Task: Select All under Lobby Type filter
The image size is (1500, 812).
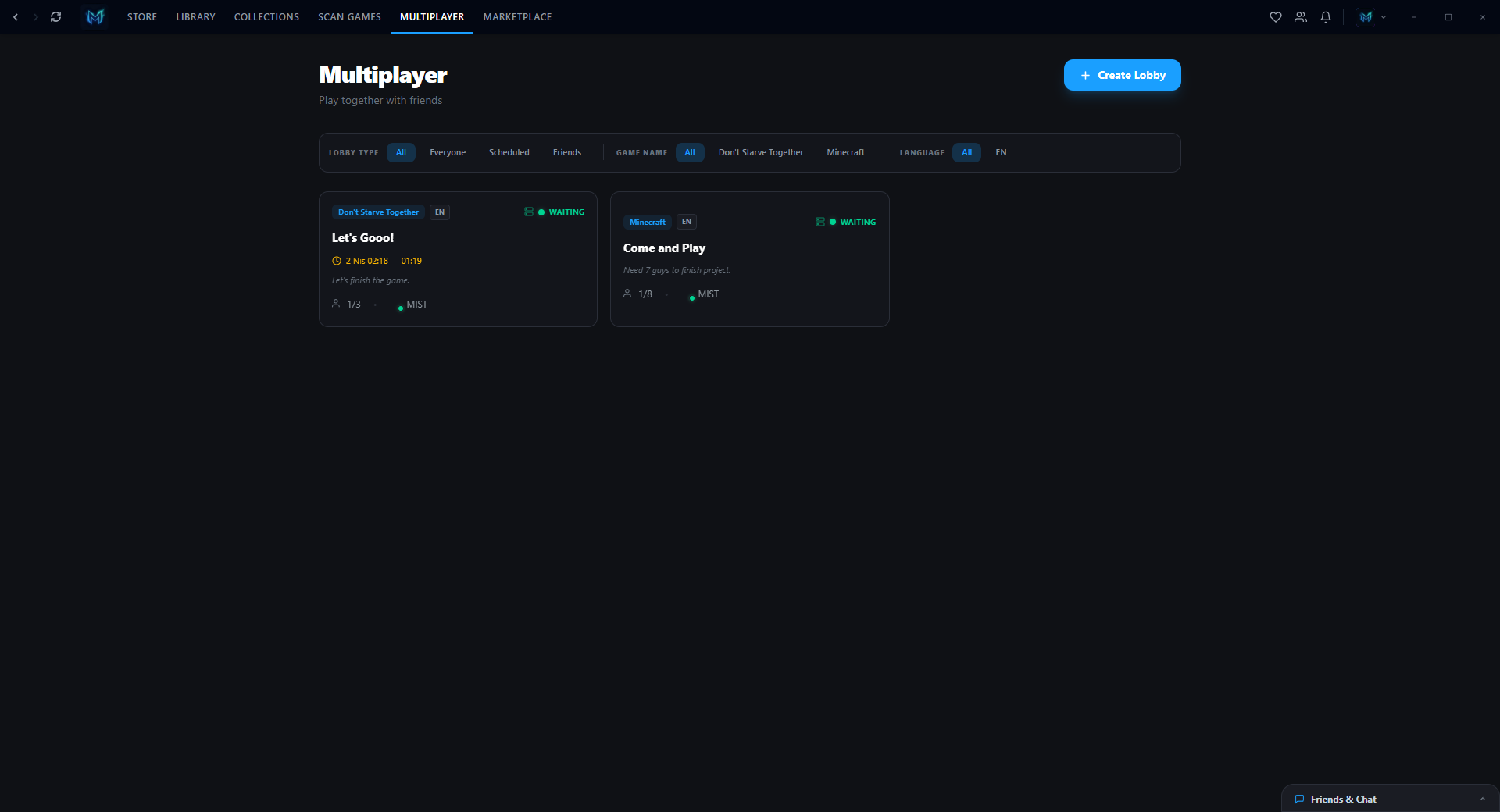Action: click(x=401, y=152)
